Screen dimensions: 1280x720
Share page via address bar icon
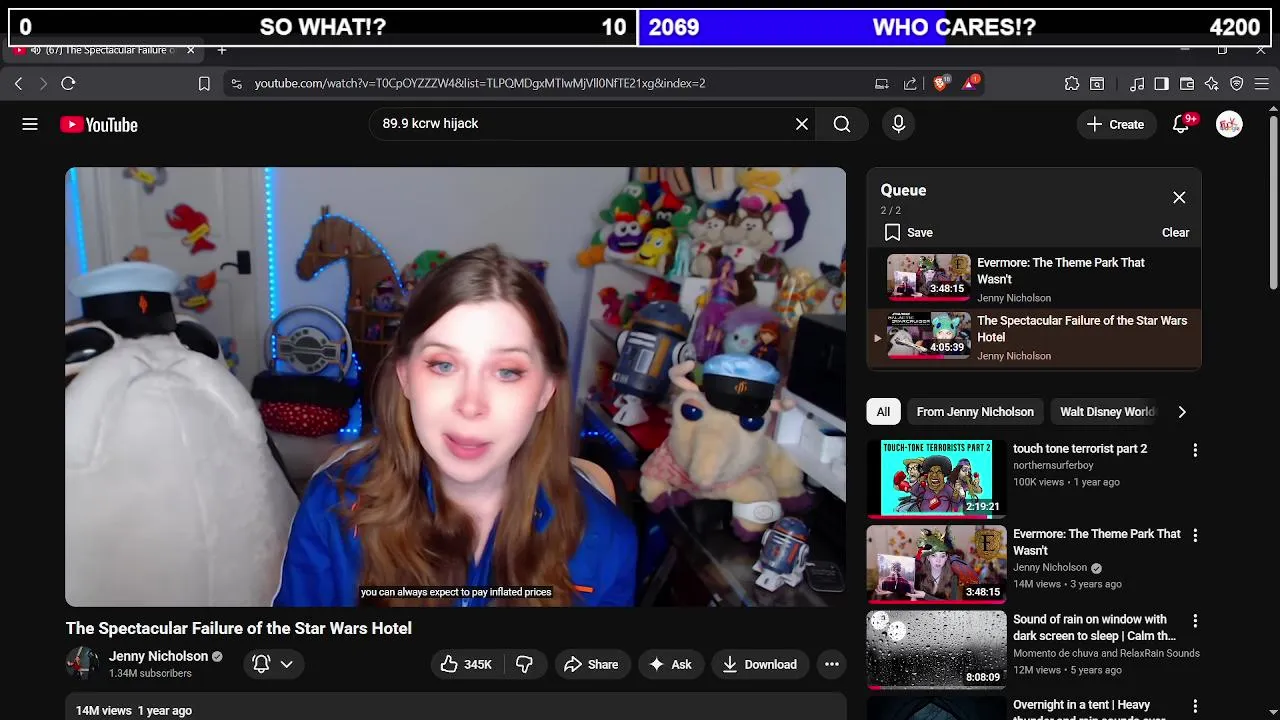click(911, 83)
